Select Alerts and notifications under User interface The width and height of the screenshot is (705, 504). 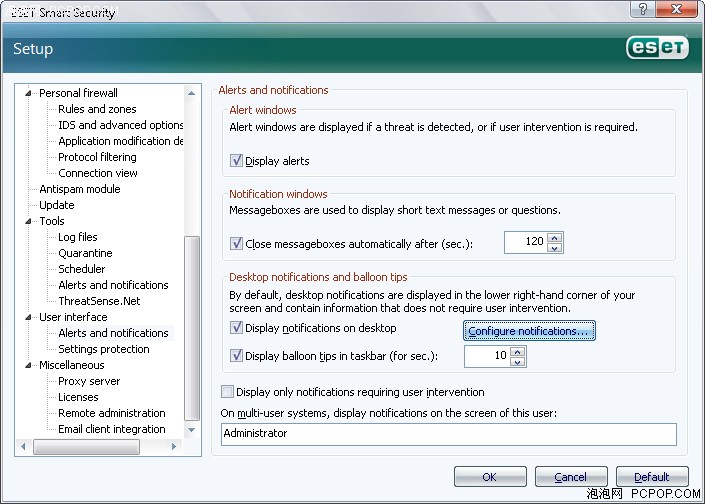[113, 333]
